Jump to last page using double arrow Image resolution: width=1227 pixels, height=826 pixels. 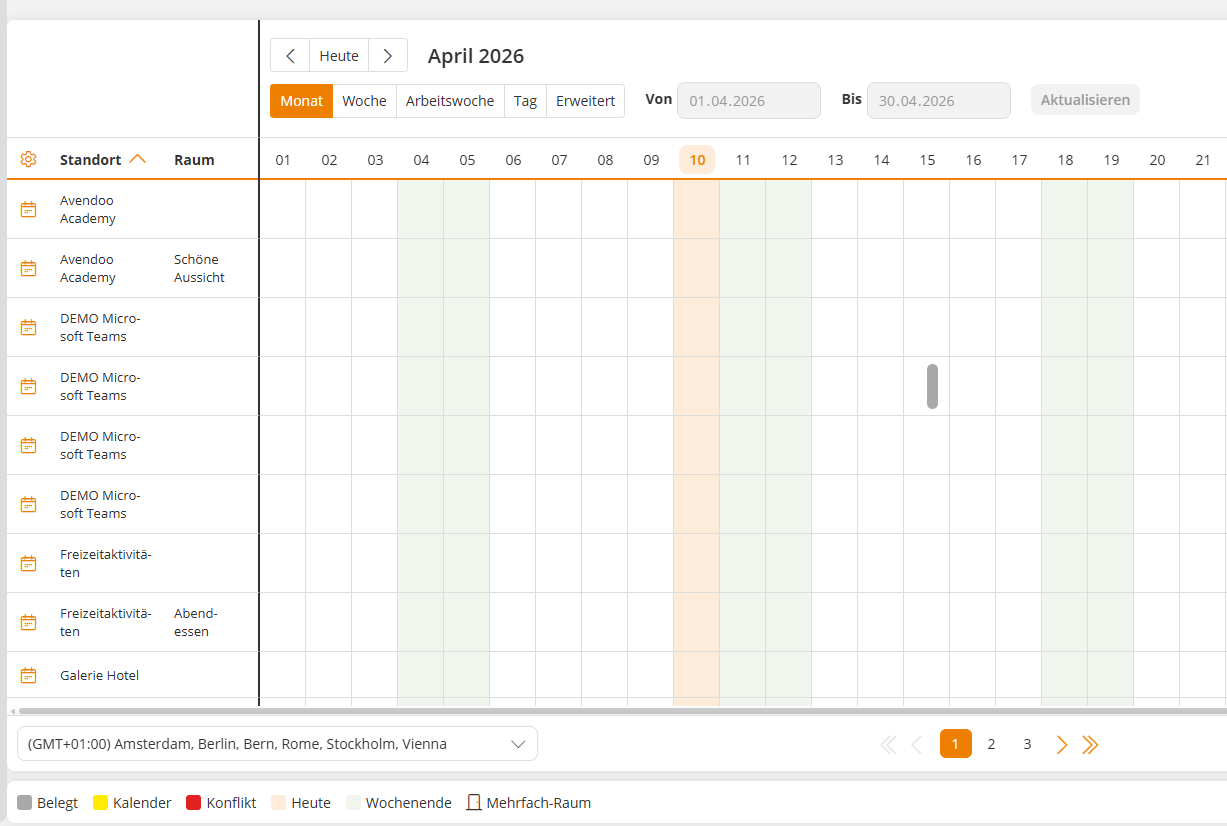1090,744
